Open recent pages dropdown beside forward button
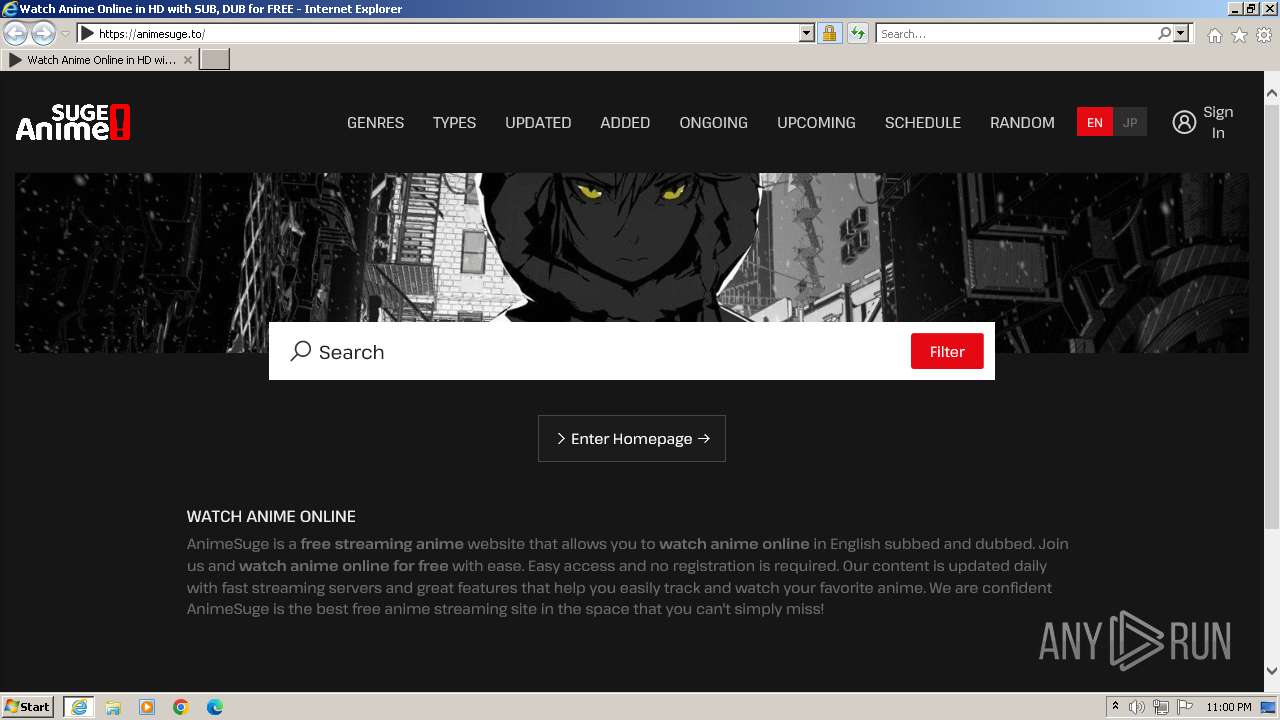This screenshot has width=1280, height=720. 65,33
